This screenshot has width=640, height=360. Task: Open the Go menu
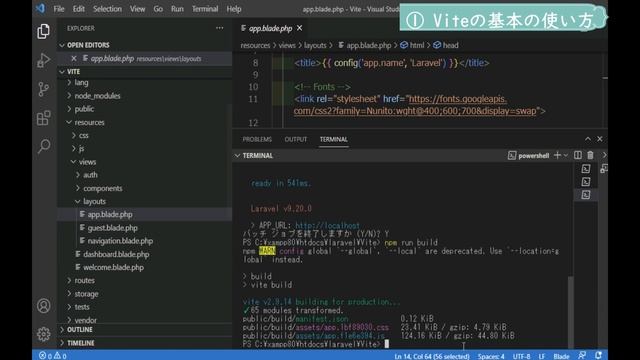pyautogui.click(x=158, y=9)
